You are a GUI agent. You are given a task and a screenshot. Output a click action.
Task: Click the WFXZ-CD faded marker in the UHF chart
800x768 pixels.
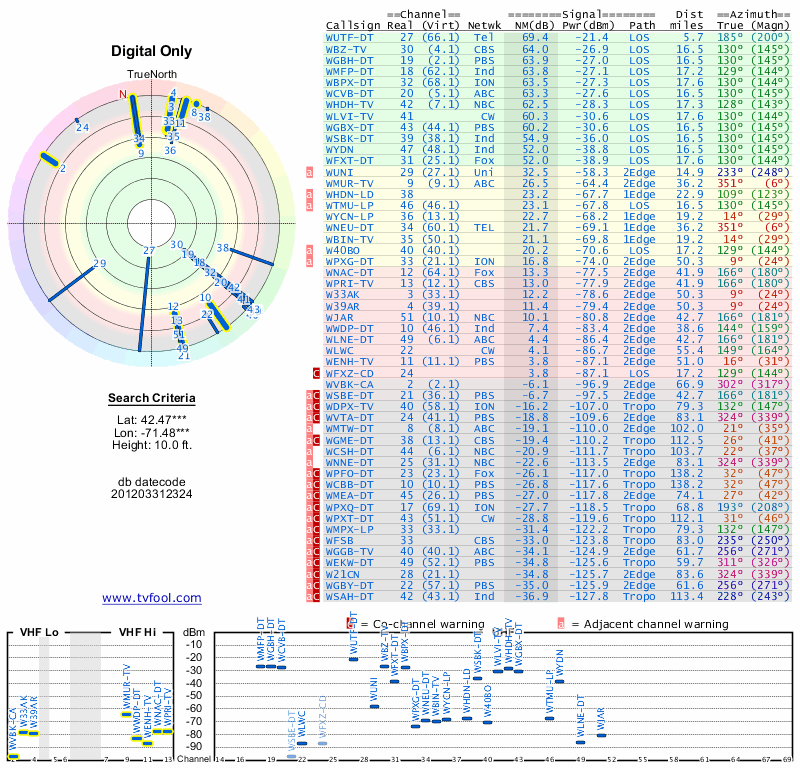322,744
